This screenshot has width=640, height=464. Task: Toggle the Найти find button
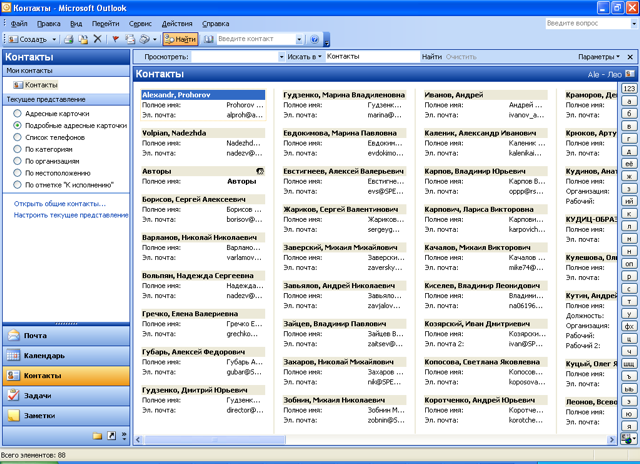click(x=180, y=39)
